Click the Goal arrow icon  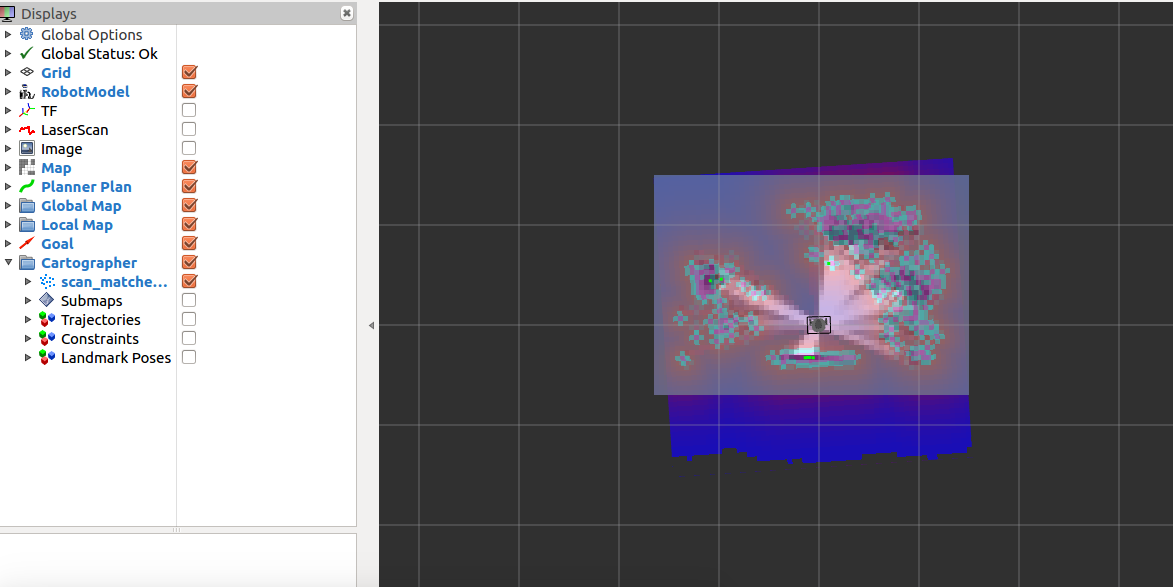pos(26,243)
